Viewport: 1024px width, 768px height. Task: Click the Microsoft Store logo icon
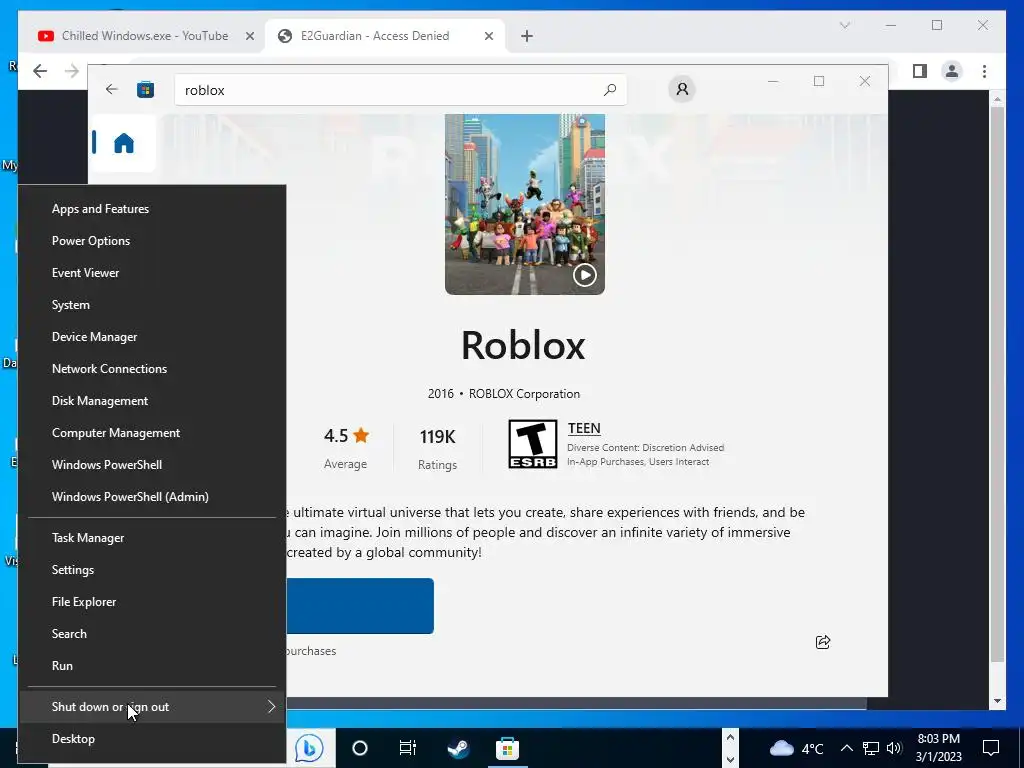(145, 89)
